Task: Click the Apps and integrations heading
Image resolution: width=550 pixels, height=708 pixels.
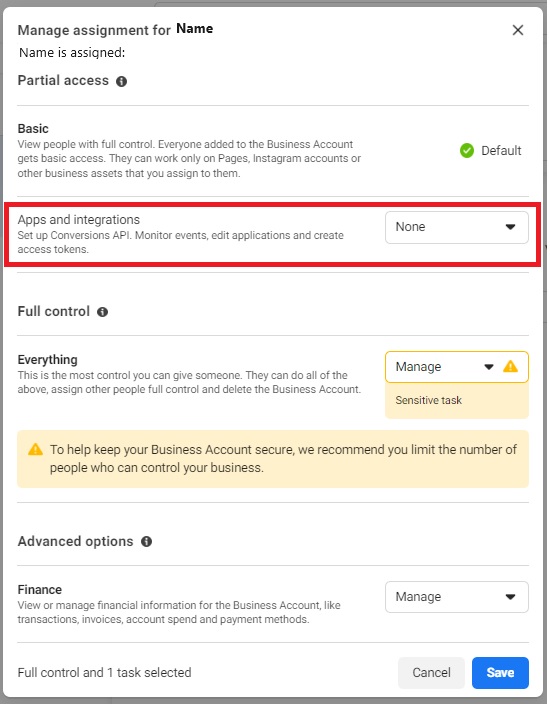Action: coord(79,219)
